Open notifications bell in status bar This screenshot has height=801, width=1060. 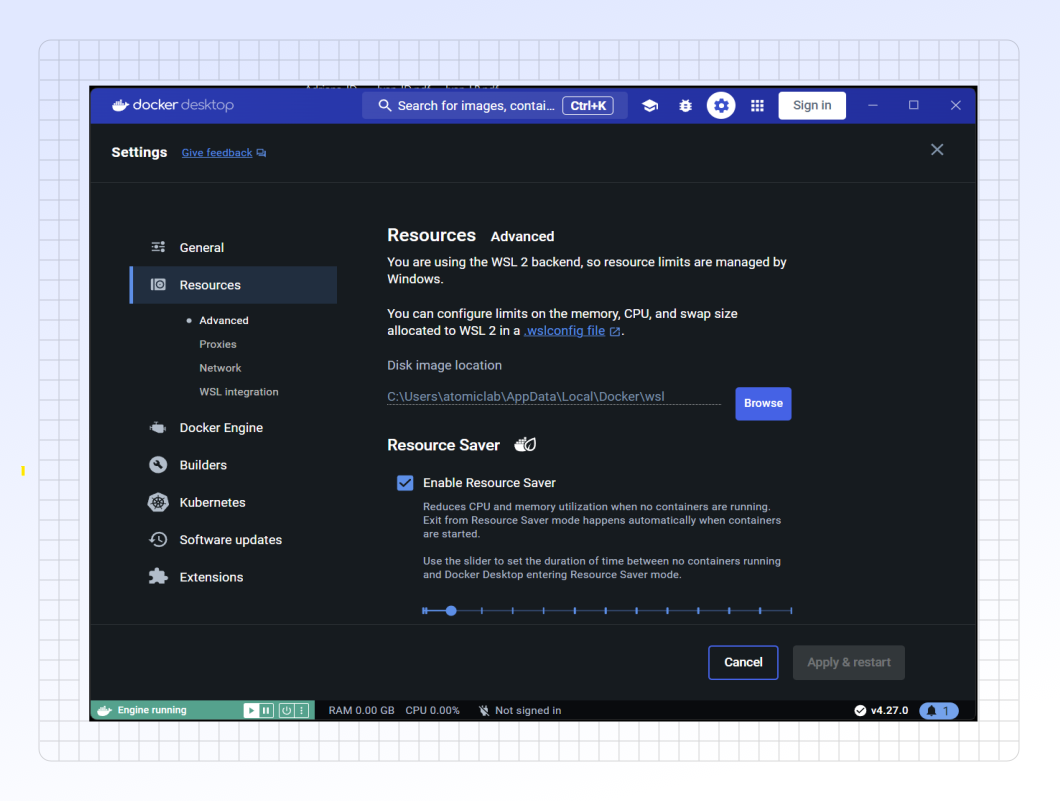point(938,711)
